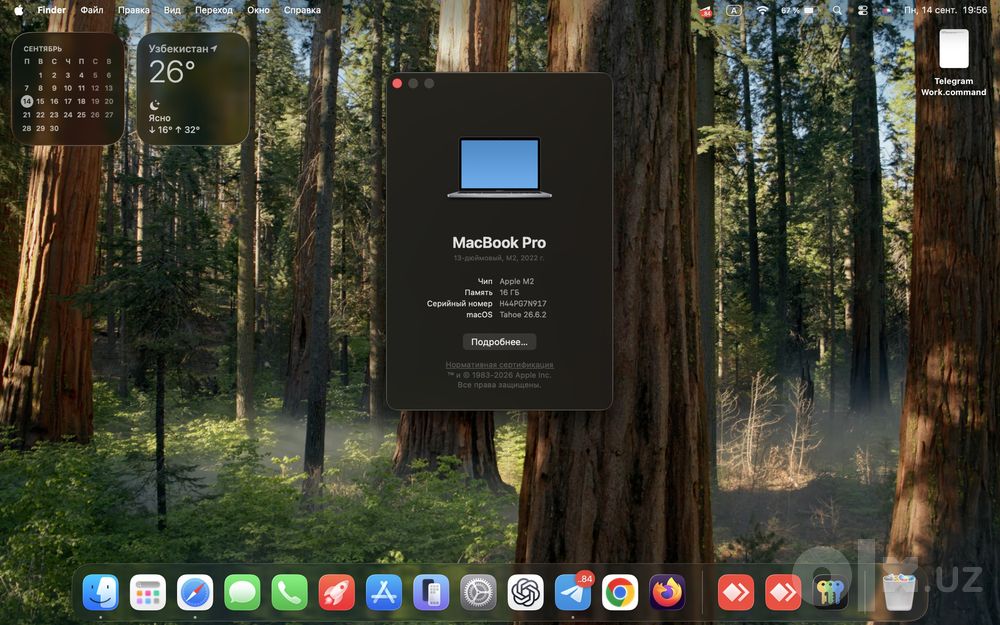Viewport: 1000px width, 625px height.
Task: Close the About This Mac window
Action: pos(397,84)
